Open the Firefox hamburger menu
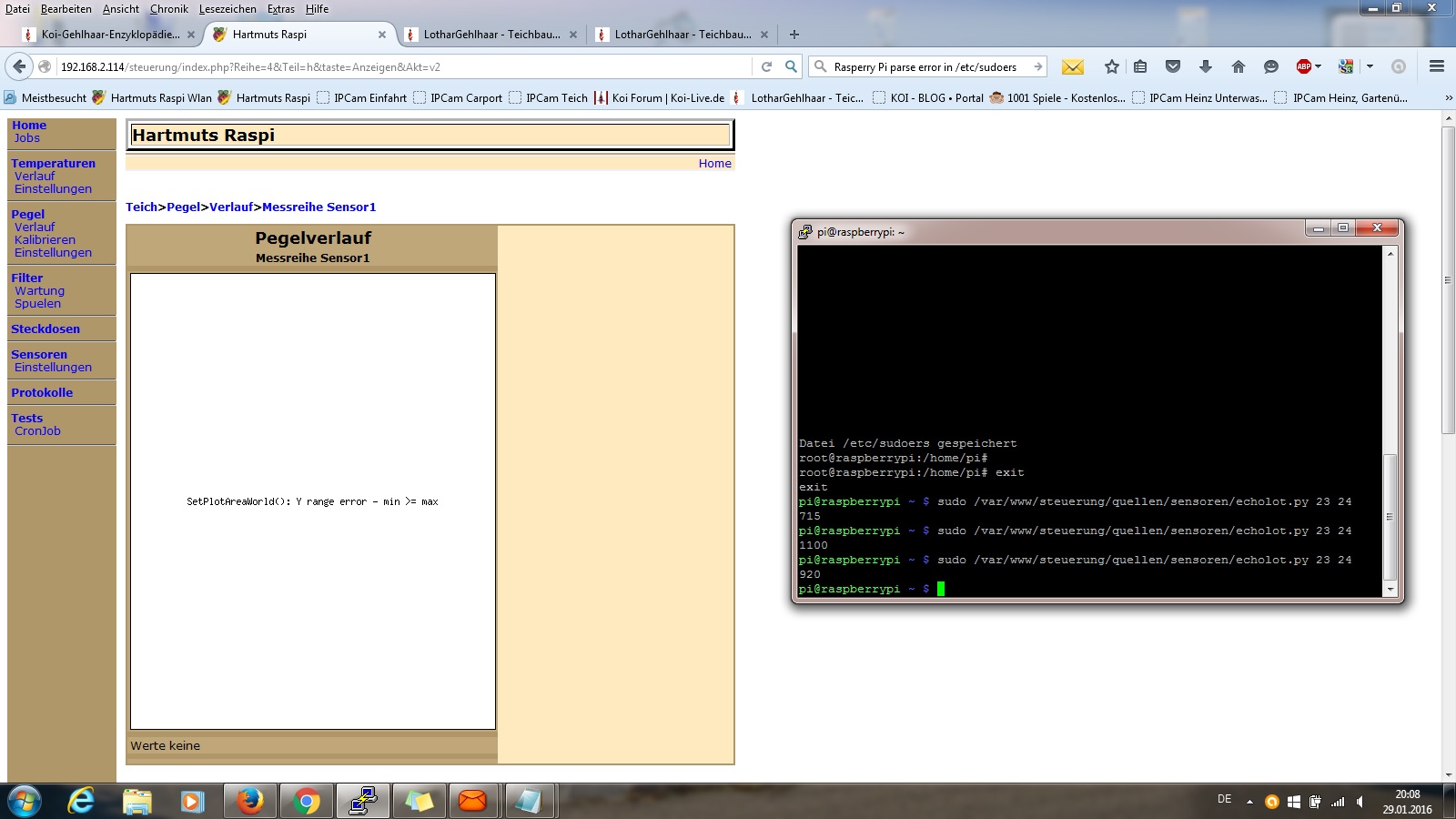The height and width of the screenshot is (819, 1456). [x=1437, y=66]
